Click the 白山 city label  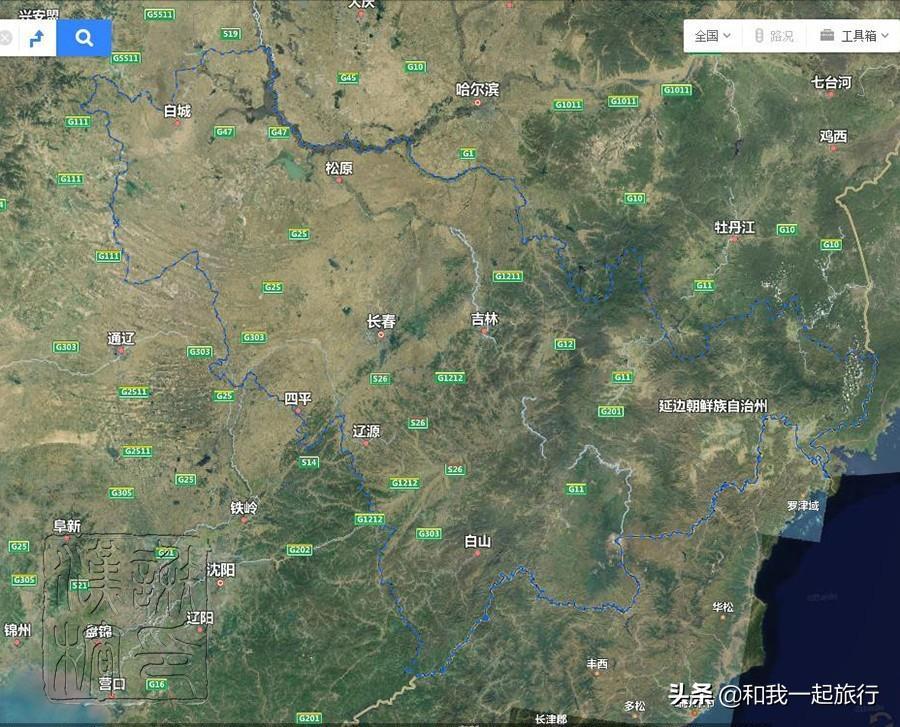click(x=477, y=541)
